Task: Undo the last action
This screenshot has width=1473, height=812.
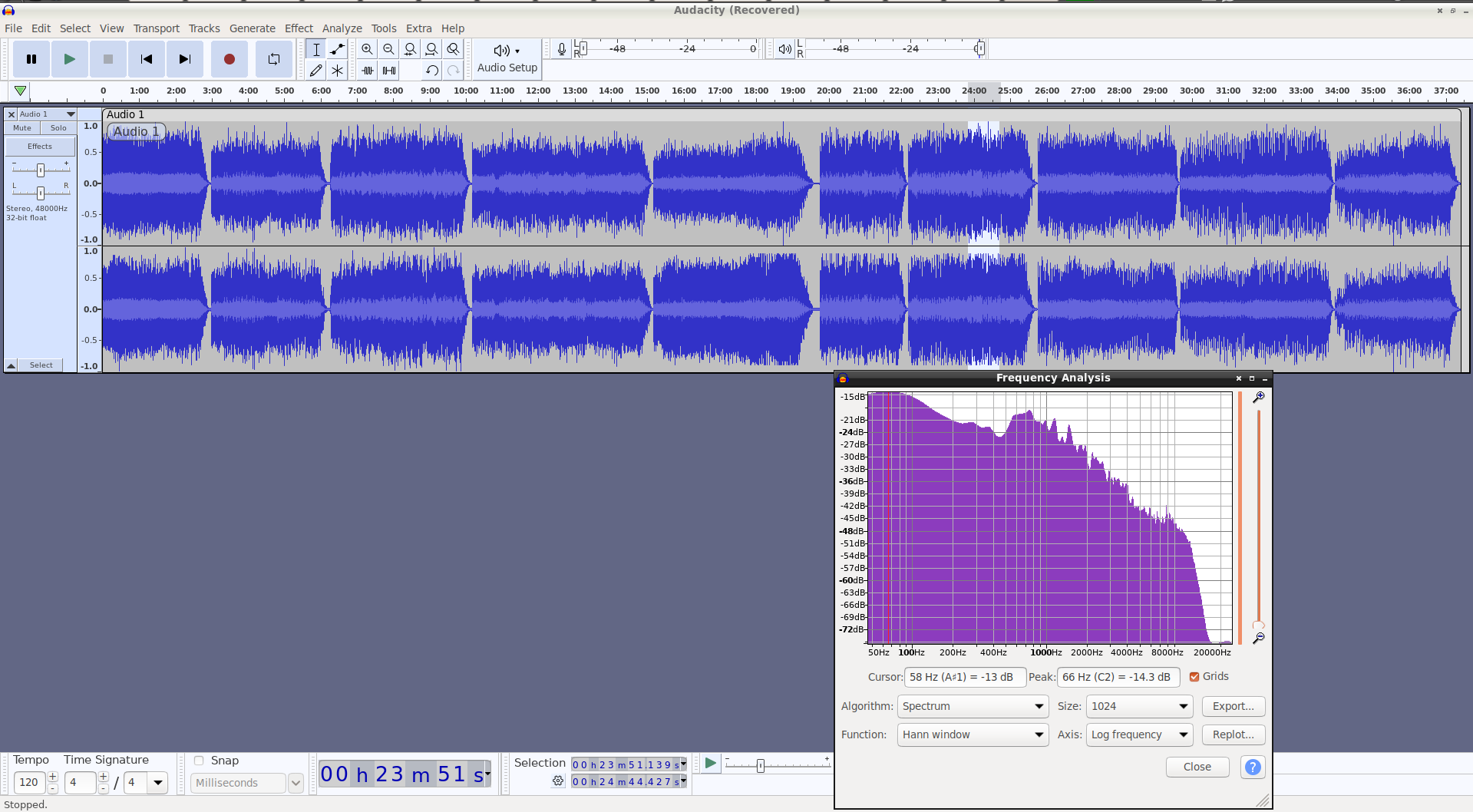Action: point(432,71)
